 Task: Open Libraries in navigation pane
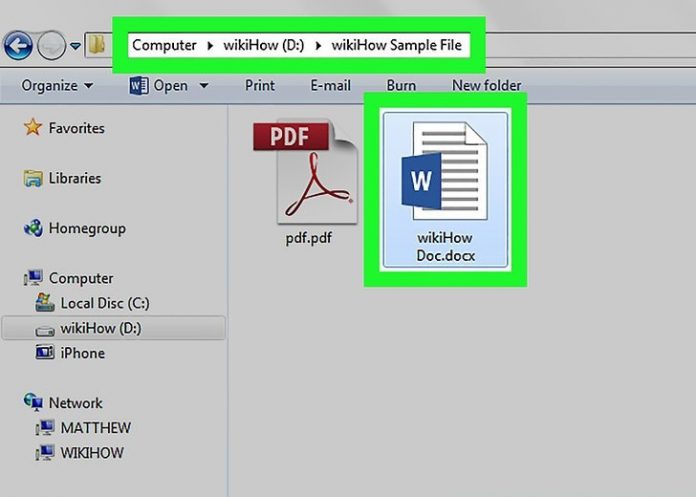[x=75, y=178]
